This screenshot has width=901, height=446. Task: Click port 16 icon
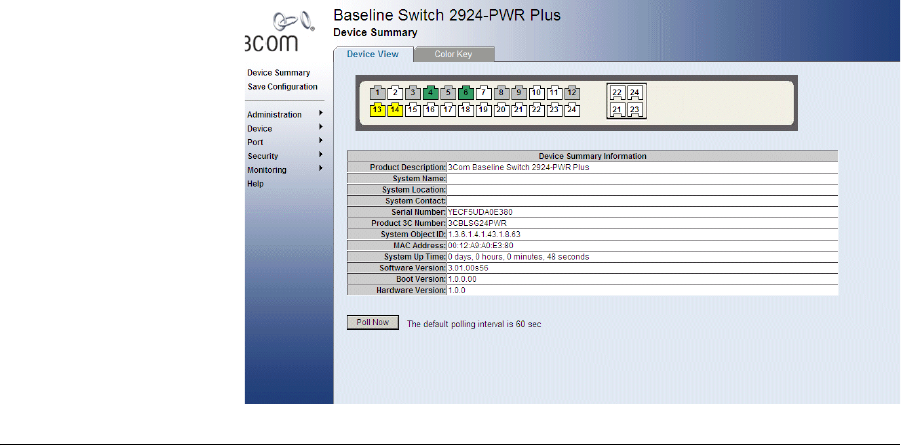pos(430,109)
